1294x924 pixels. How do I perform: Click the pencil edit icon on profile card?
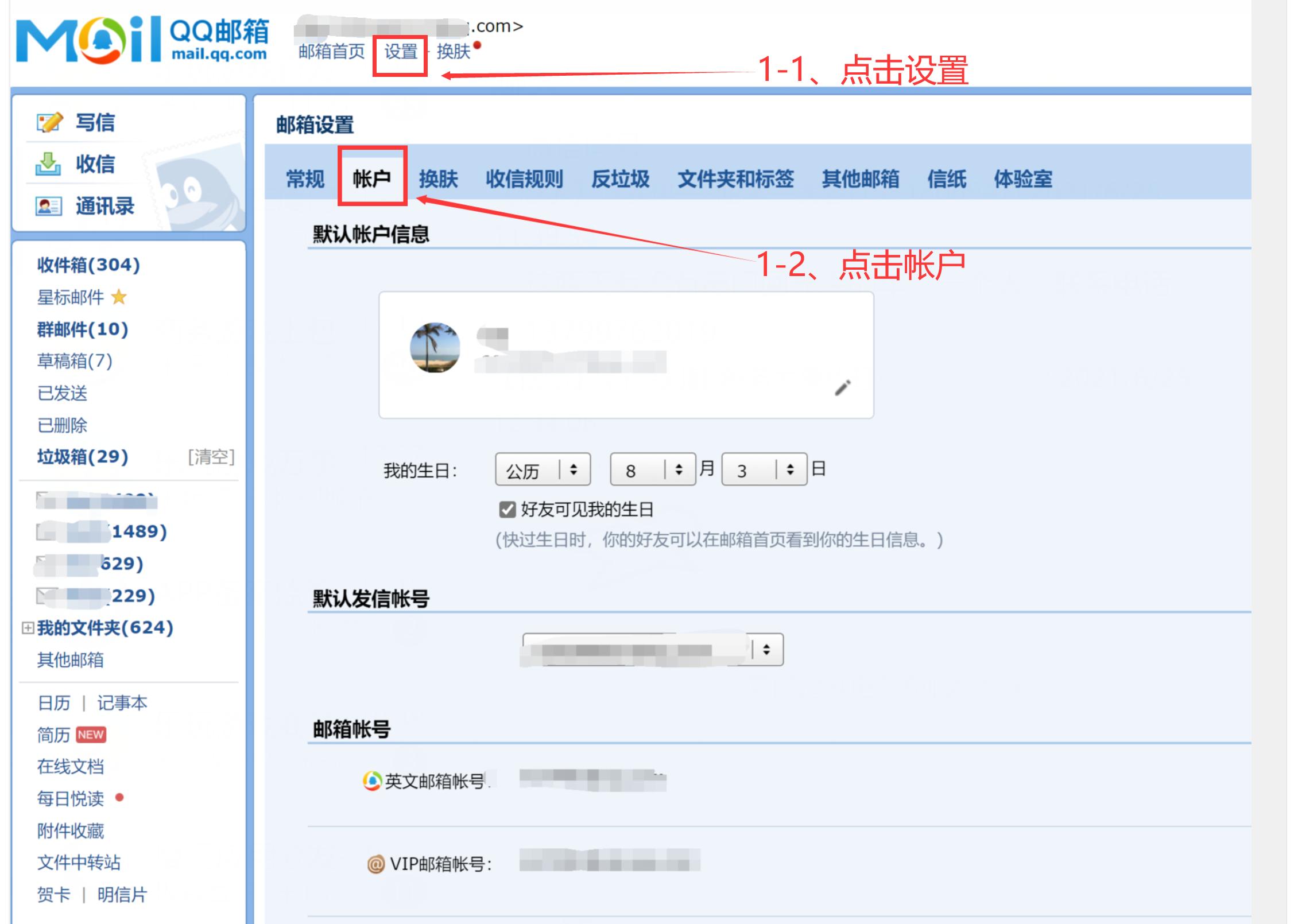(843, 388)
